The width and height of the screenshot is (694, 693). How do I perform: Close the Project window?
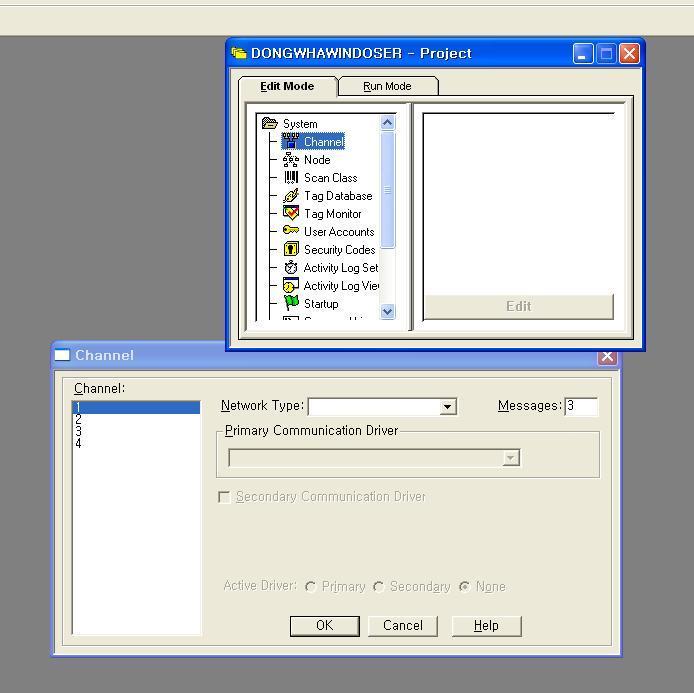click(629, 54)
